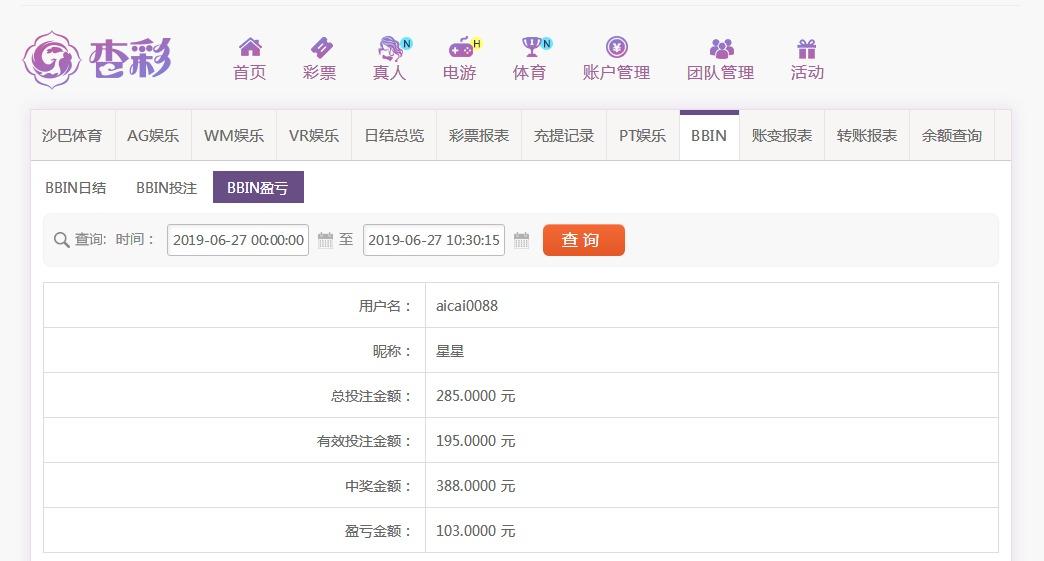Select the BBIN tab

click(x=709, y=136)
